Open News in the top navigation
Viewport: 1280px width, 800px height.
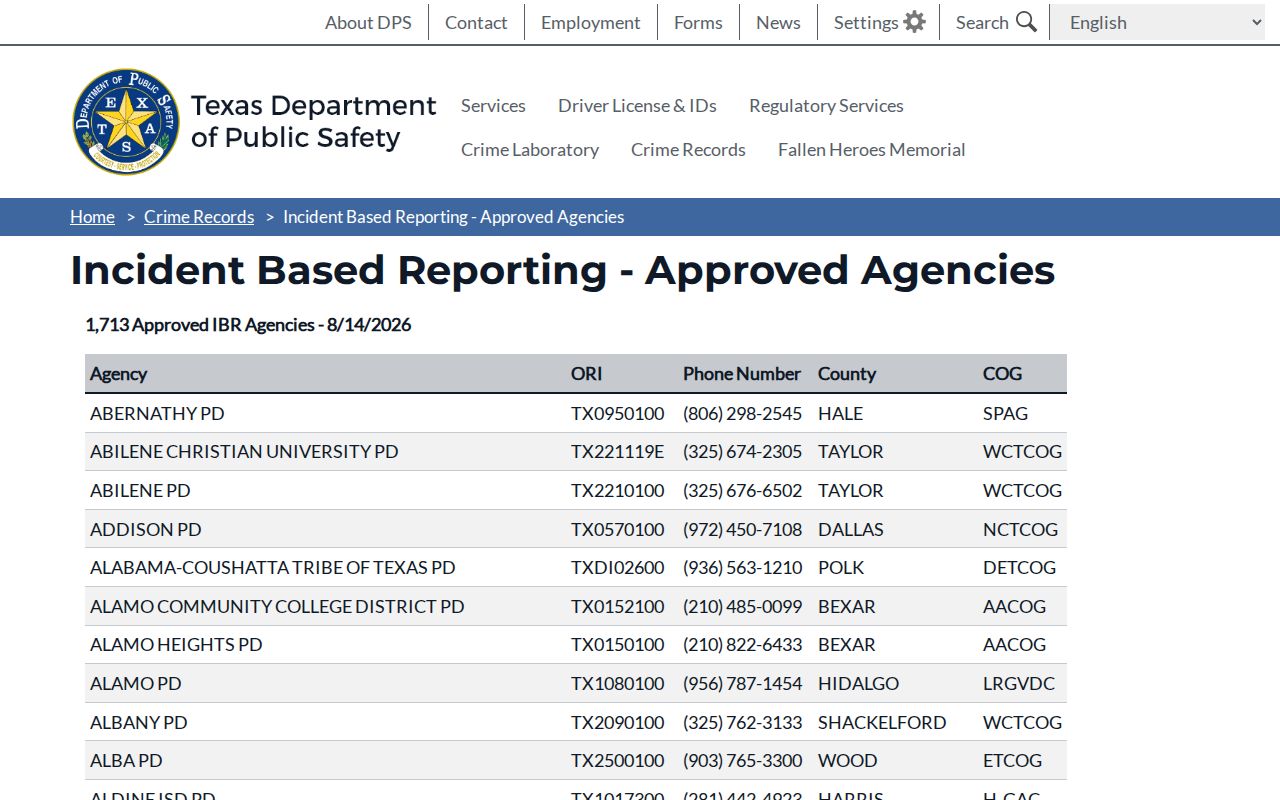(778, 22)
